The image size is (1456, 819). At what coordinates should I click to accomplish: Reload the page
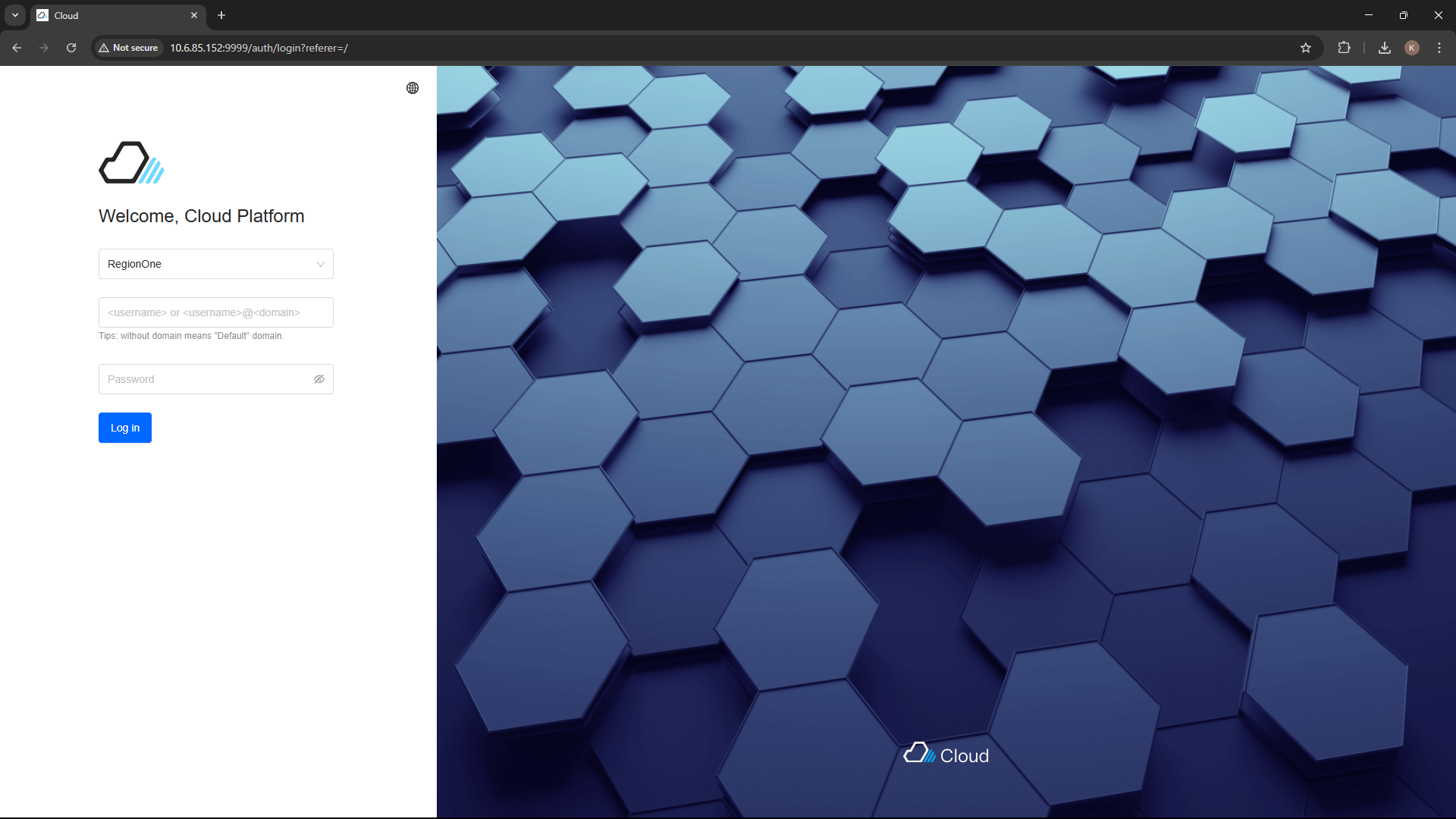tap(71, 48)
